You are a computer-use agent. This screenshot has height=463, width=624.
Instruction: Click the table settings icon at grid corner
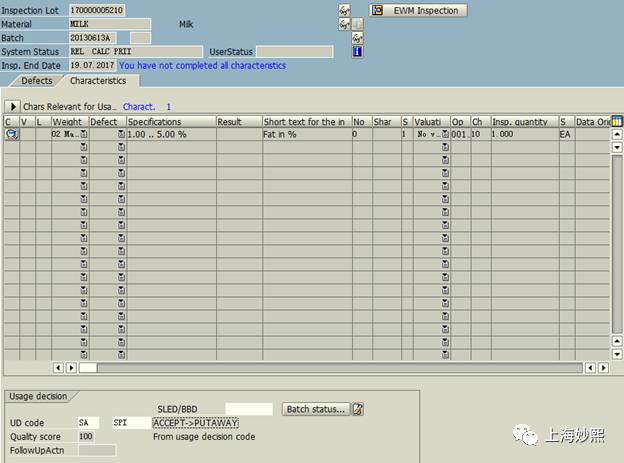pyautogui.click(x=617, y=121)
